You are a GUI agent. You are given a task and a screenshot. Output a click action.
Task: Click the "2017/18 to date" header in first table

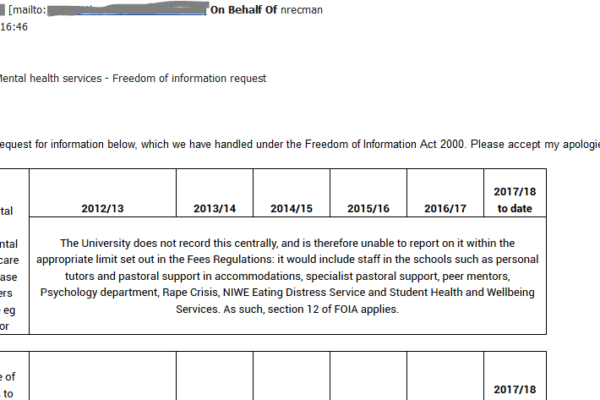pos(515,200)
